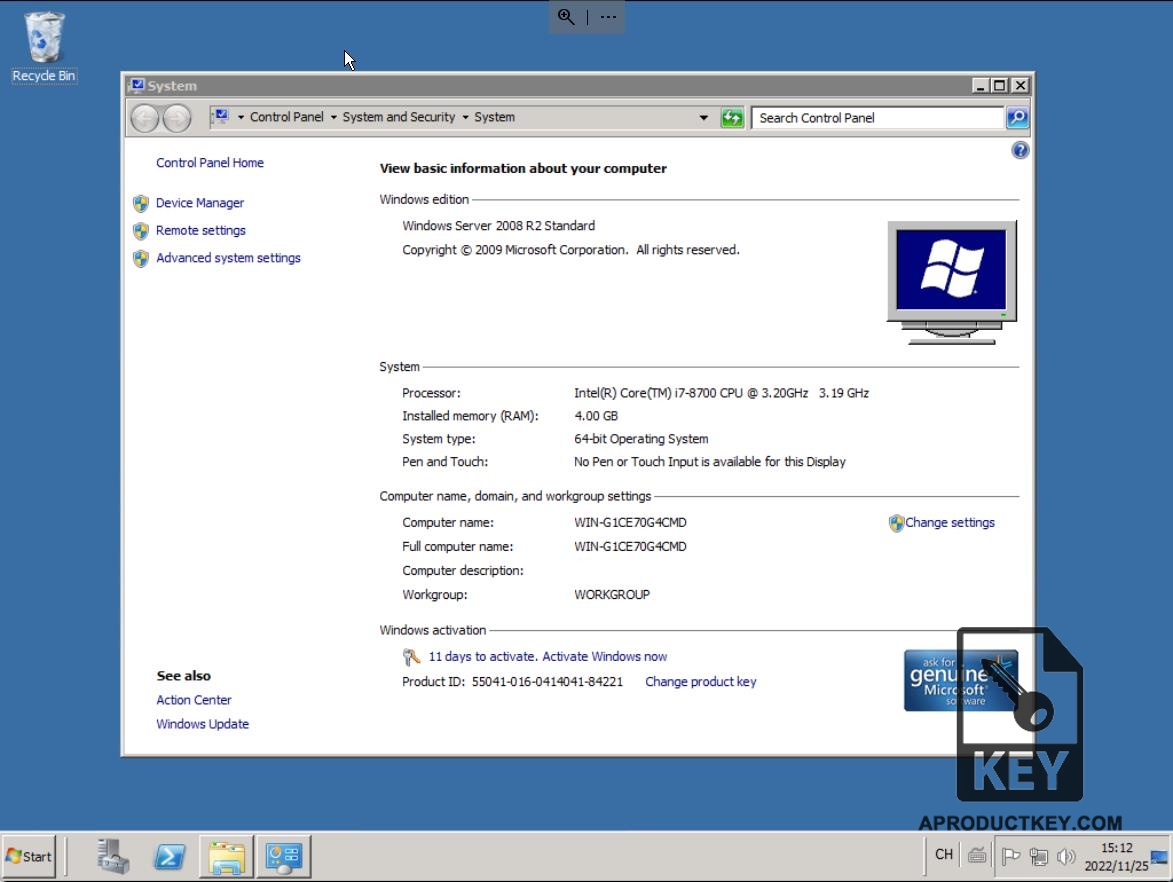This screenshot has height=882, width=1173.
Task: Click the Change settings link
Action: [950, 522]
